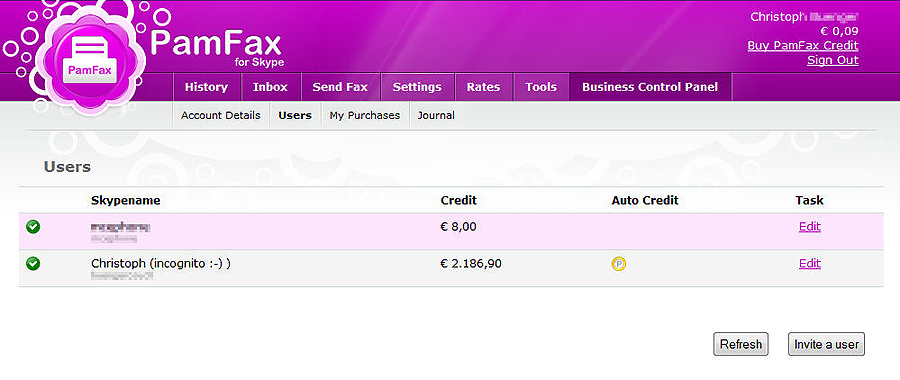Screen dimensions: 900x380
Task: Click the Users page heading
Action: coord(67,167)
